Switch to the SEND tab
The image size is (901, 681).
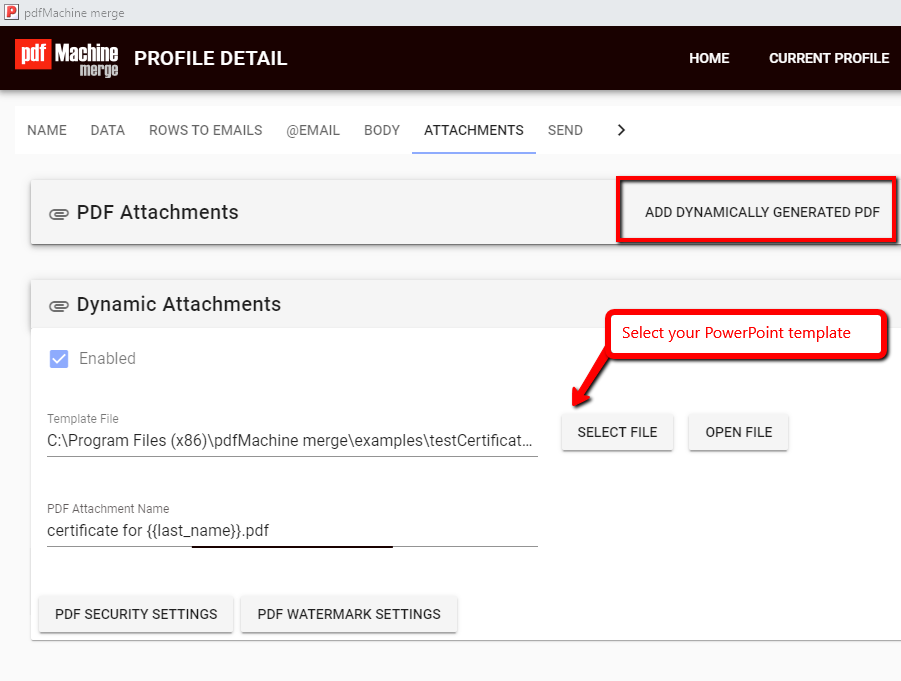(x=565, y=130)
